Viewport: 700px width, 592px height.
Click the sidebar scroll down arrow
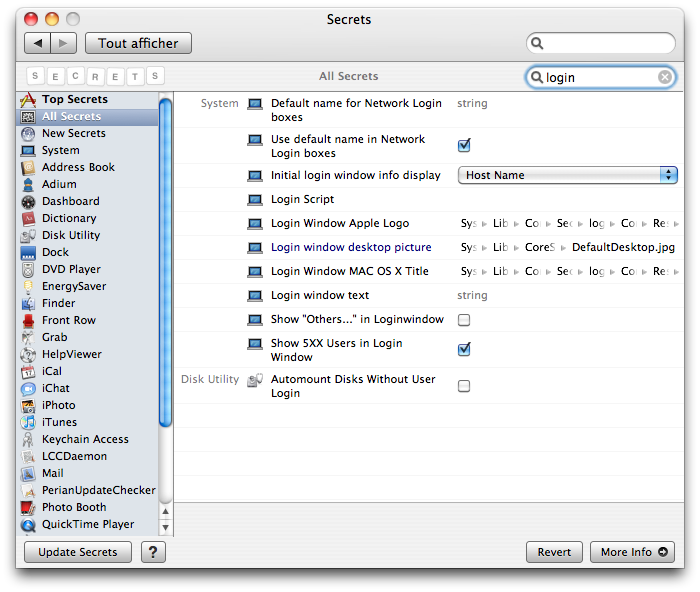(x=166, y=527)
